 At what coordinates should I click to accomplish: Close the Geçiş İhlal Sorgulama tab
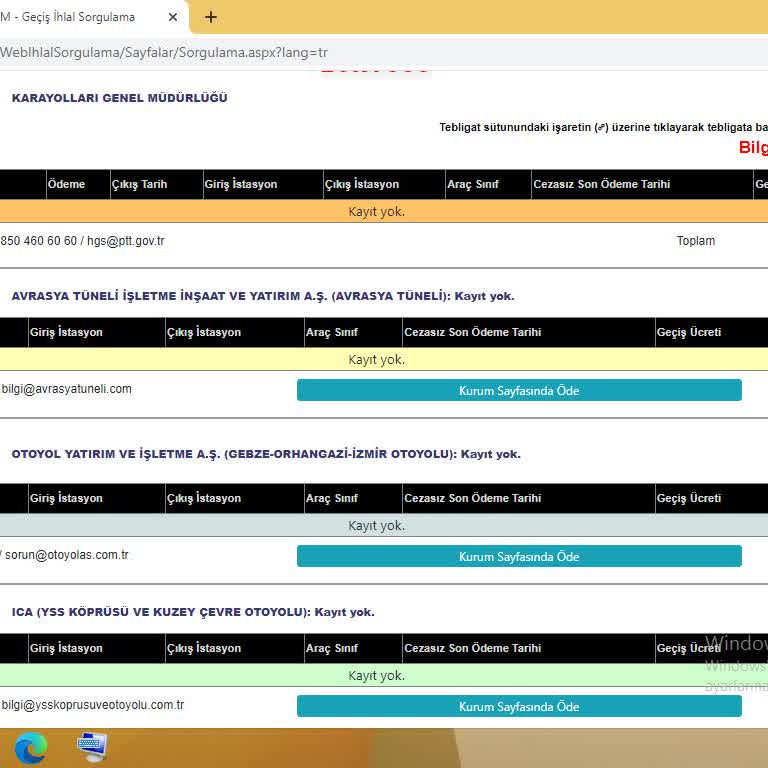173,17
